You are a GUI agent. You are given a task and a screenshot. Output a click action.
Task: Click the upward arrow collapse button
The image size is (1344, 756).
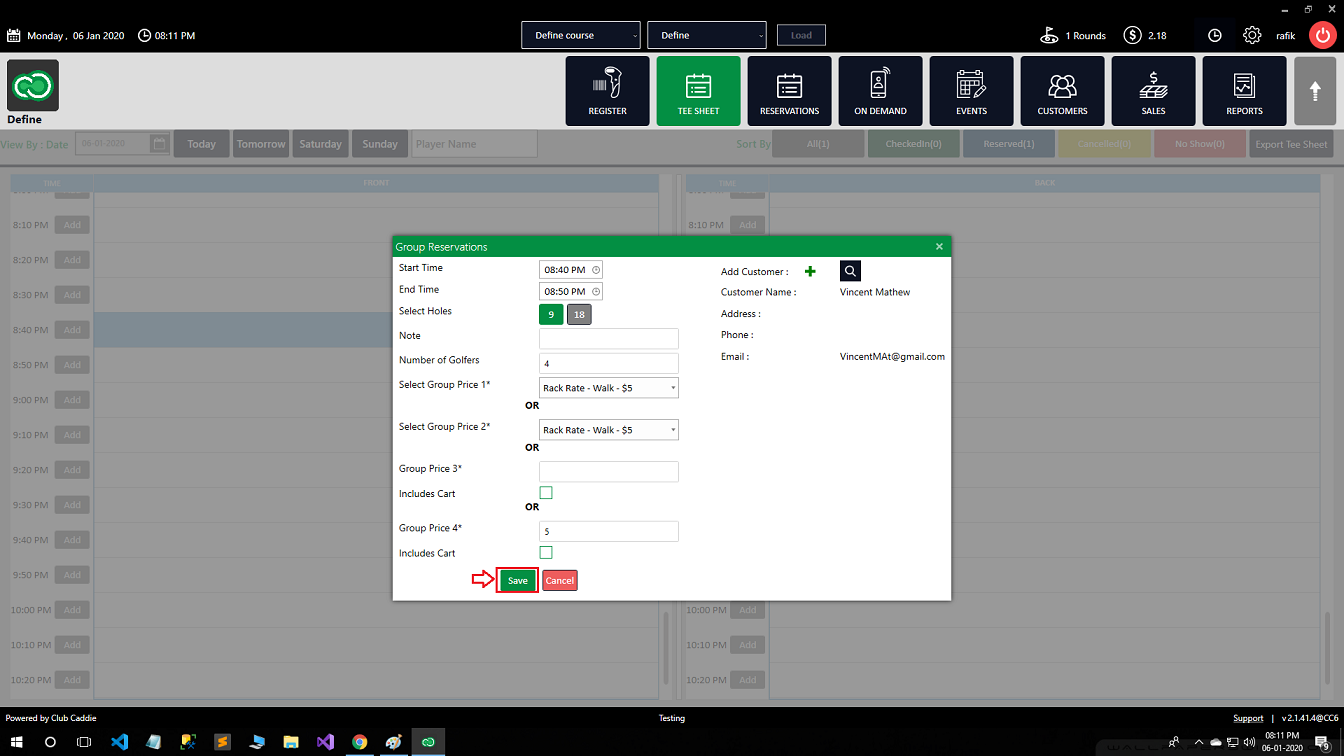[x=1315, y=91]
